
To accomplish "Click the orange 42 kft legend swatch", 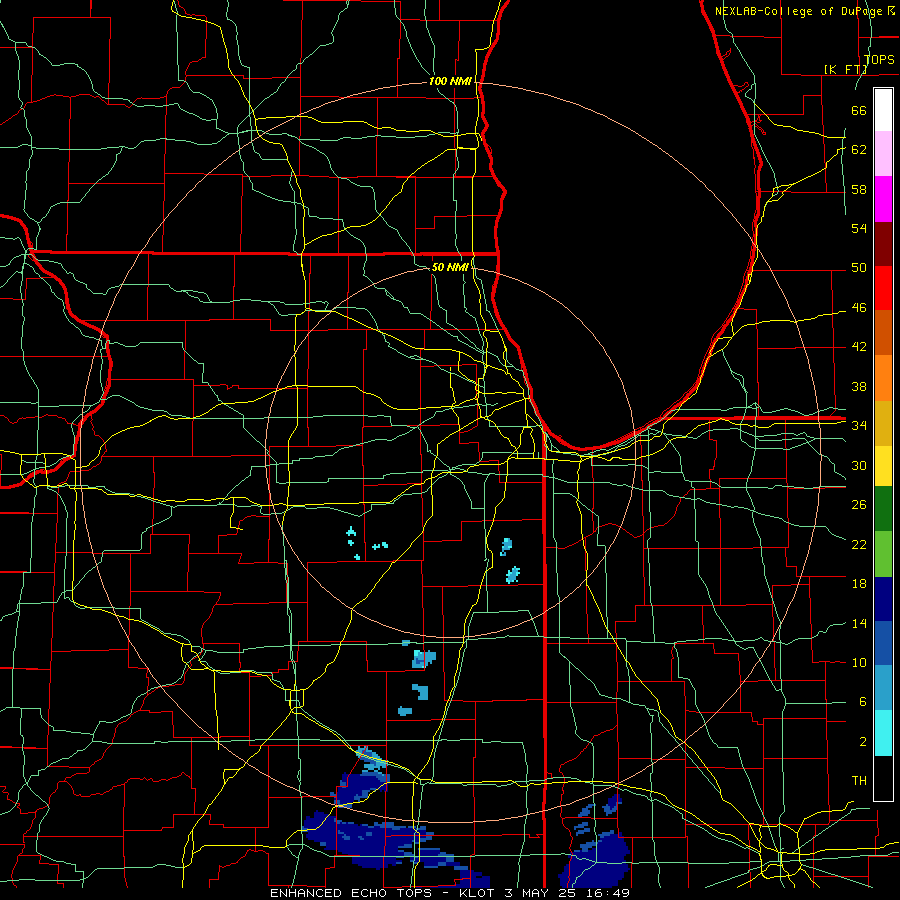I will [883, 378].
